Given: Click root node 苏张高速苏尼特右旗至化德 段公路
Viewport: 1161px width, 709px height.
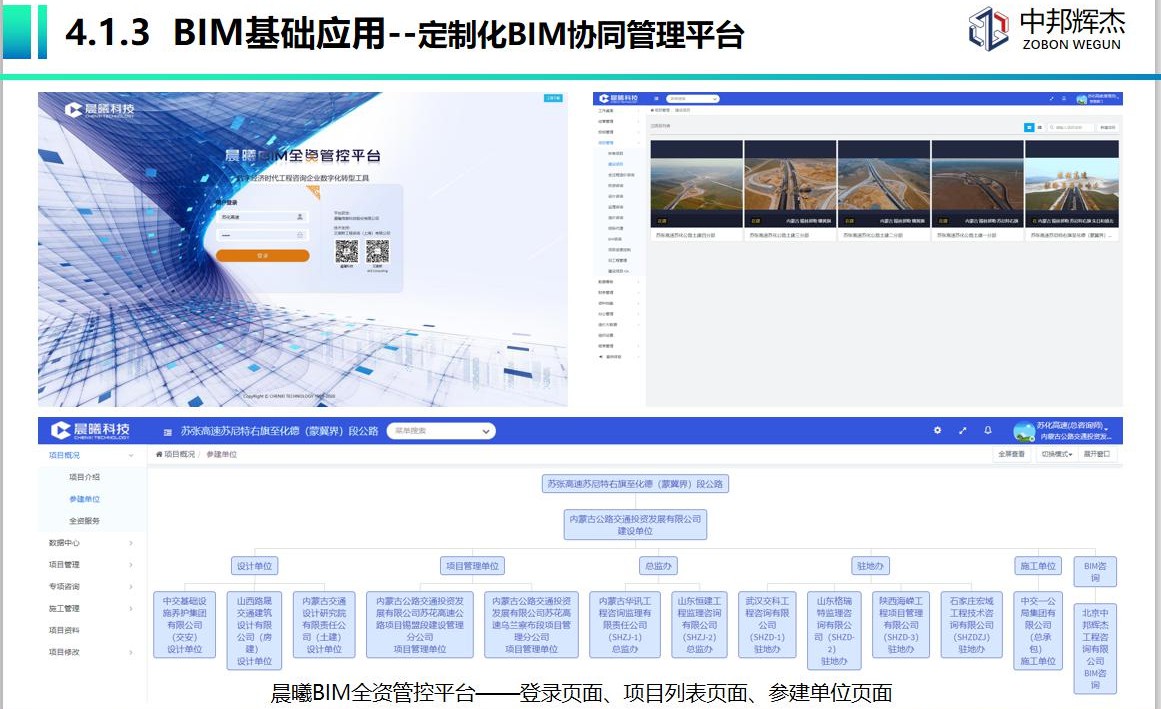Looking at the screenshot, I should [635, 484].
